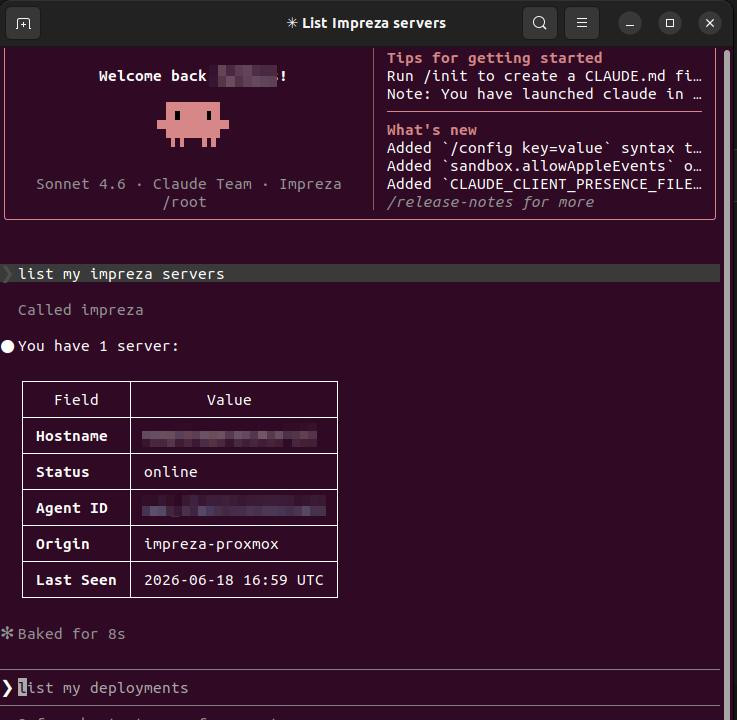
Task: Click the 'list my deployments' prompt input
Action: point(360,688)
